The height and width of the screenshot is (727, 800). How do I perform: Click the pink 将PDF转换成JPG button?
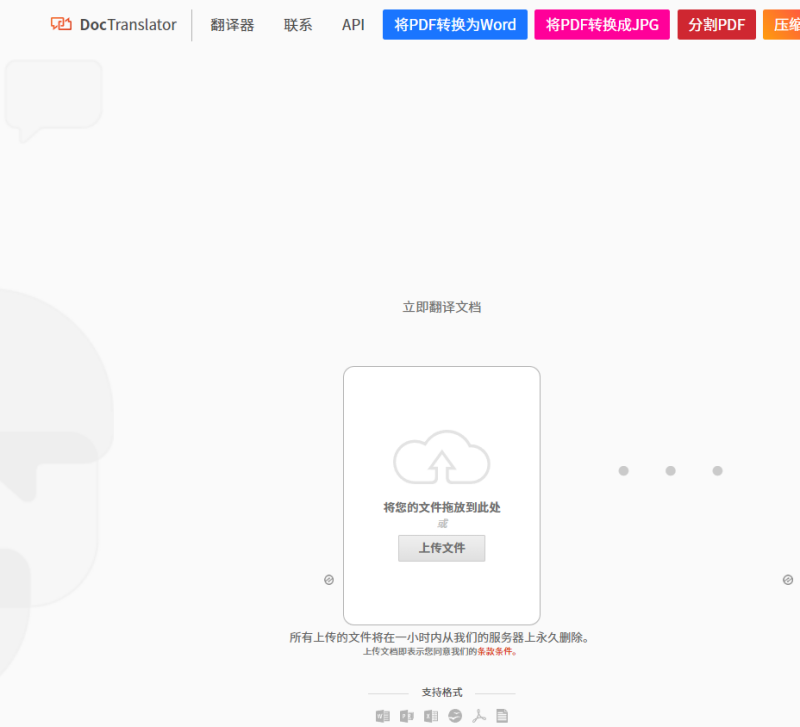click(x=601, y=24)
